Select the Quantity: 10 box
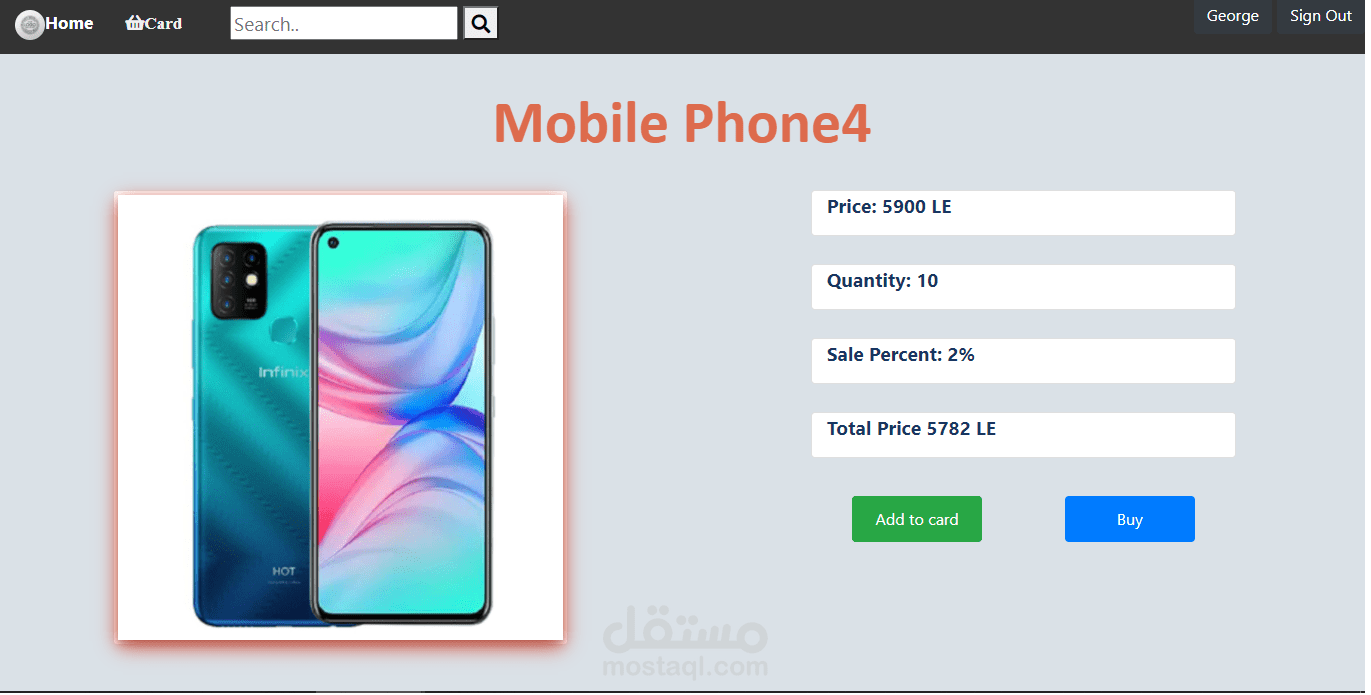Viewport: 1371px width, 695px height. 1023,287
